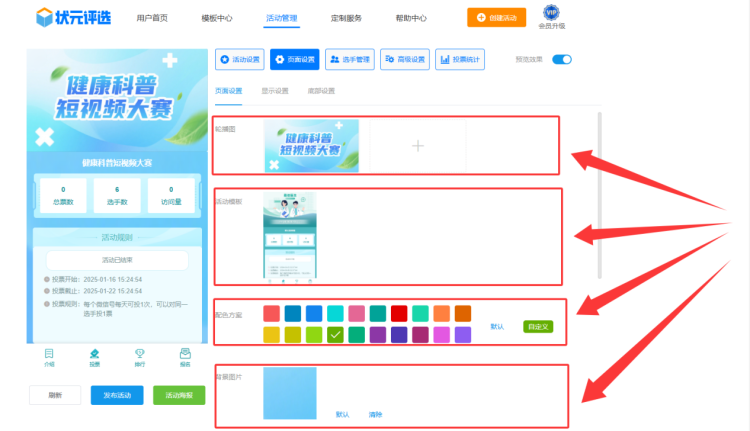The image size is (750, 431).
Task: Switch to the 底部设置 tab
Action: 320,91
